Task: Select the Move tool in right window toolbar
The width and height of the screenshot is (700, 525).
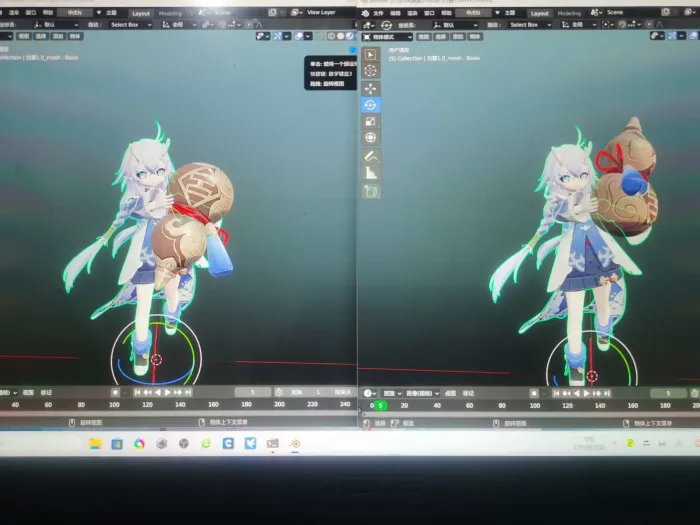Action: pos(370,88)
